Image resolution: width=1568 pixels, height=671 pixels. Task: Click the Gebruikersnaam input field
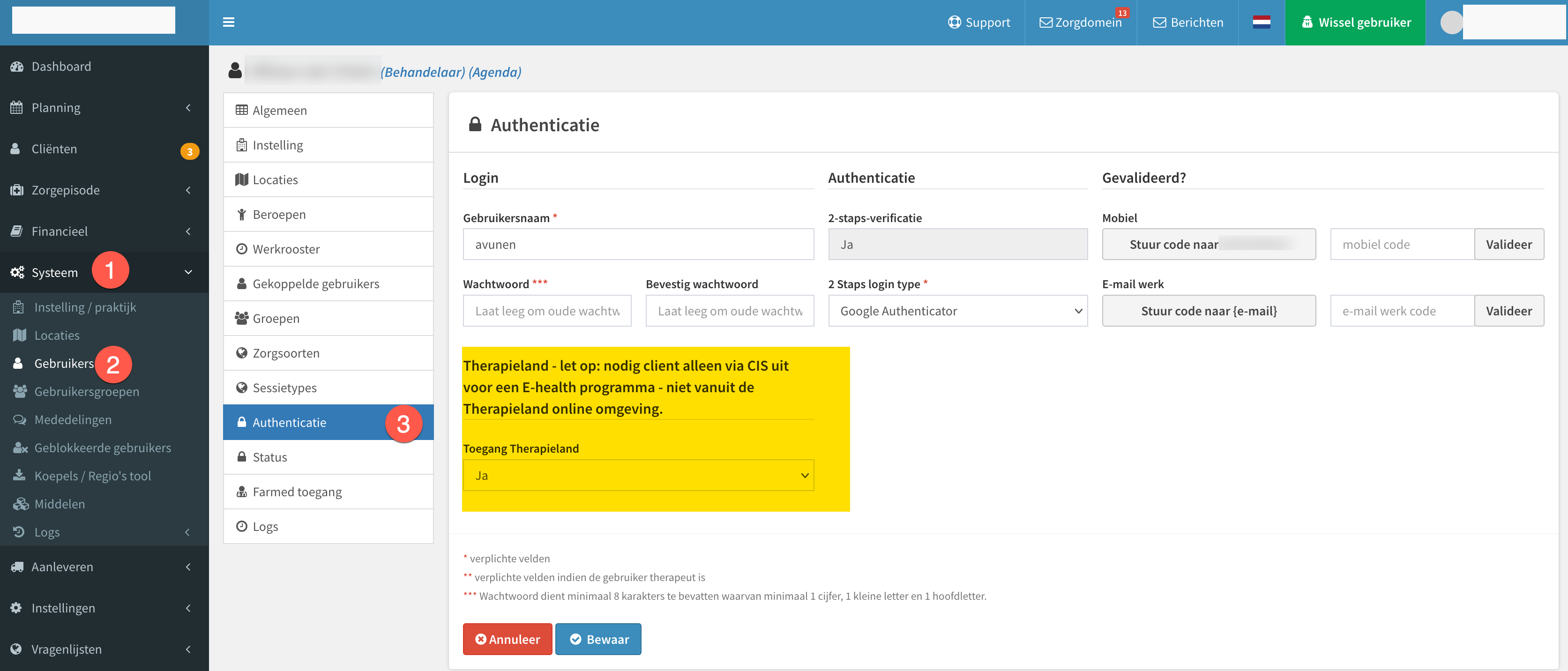click(638, 244)
